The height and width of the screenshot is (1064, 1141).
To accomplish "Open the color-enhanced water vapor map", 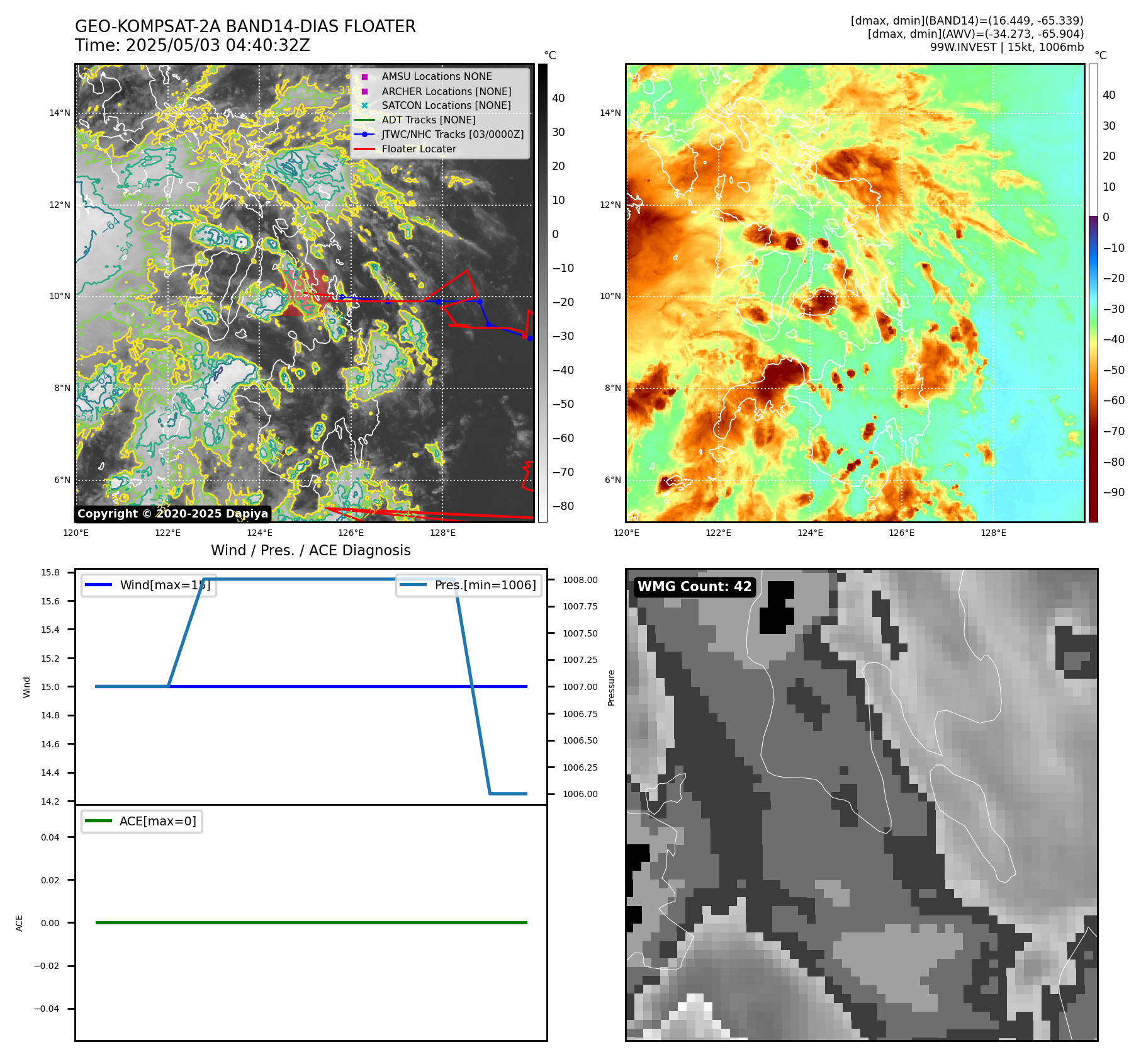I will tap(855, 293).
